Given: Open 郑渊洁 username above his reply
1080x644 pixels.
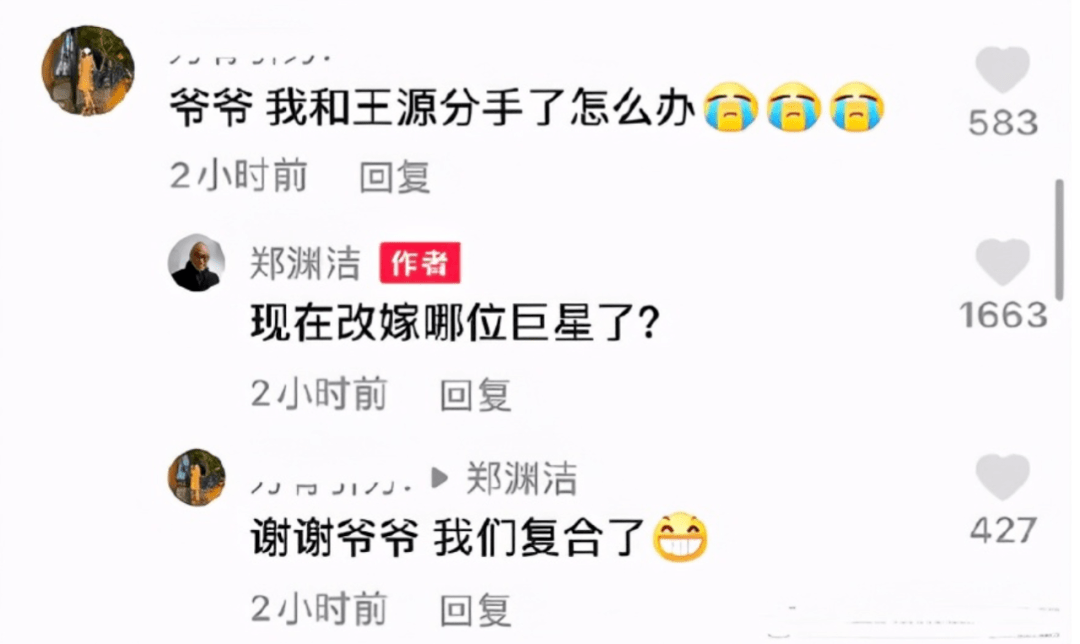Looking at the screenshot, I should 305,263.
